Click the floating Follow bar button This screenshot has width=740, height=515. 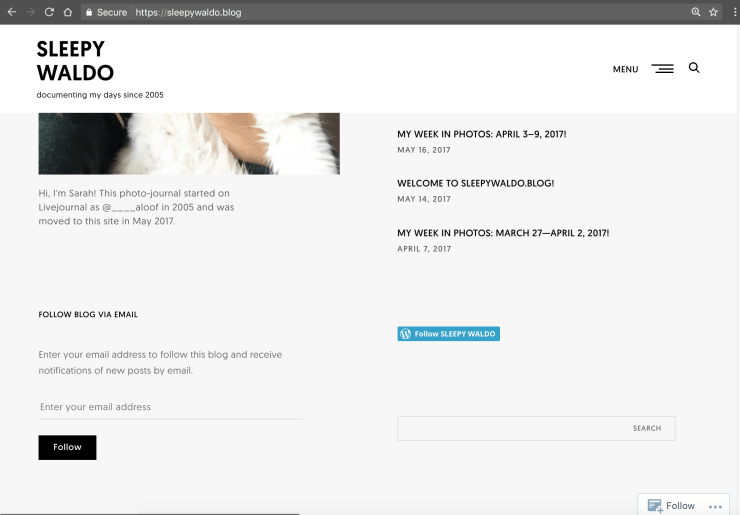point(671,506)
